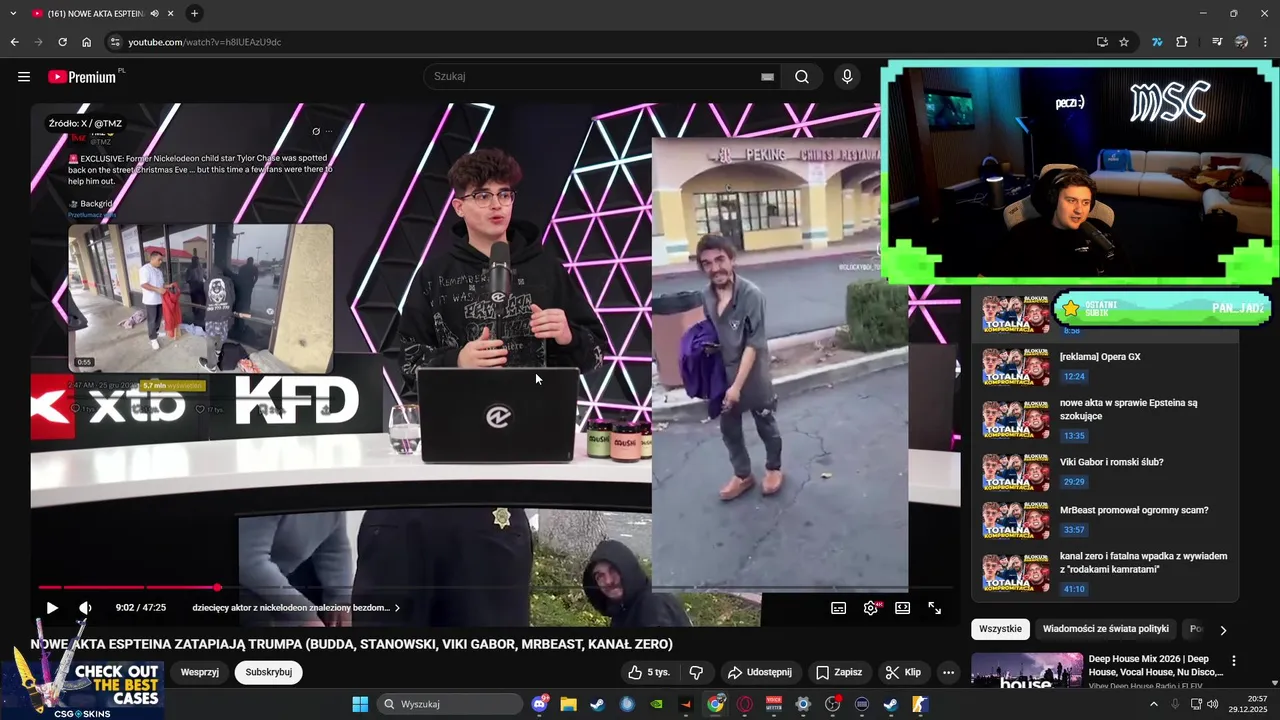Jump to the chapter '[reklama] Opera GX'
Screen dimensions: 1280x720
[1105, 367]
